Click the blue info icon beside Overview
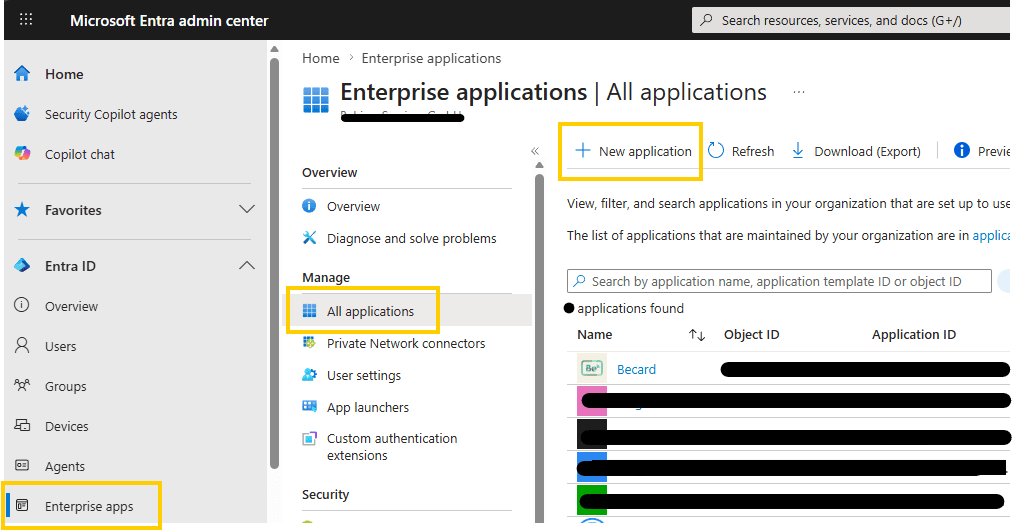 tap(309, 206)
